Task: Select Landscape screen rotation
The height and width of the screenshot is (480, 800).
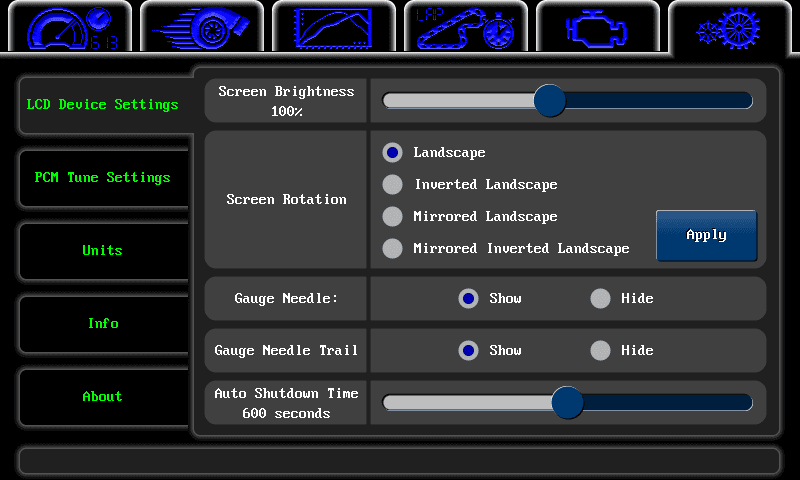Action: point(393,153)
